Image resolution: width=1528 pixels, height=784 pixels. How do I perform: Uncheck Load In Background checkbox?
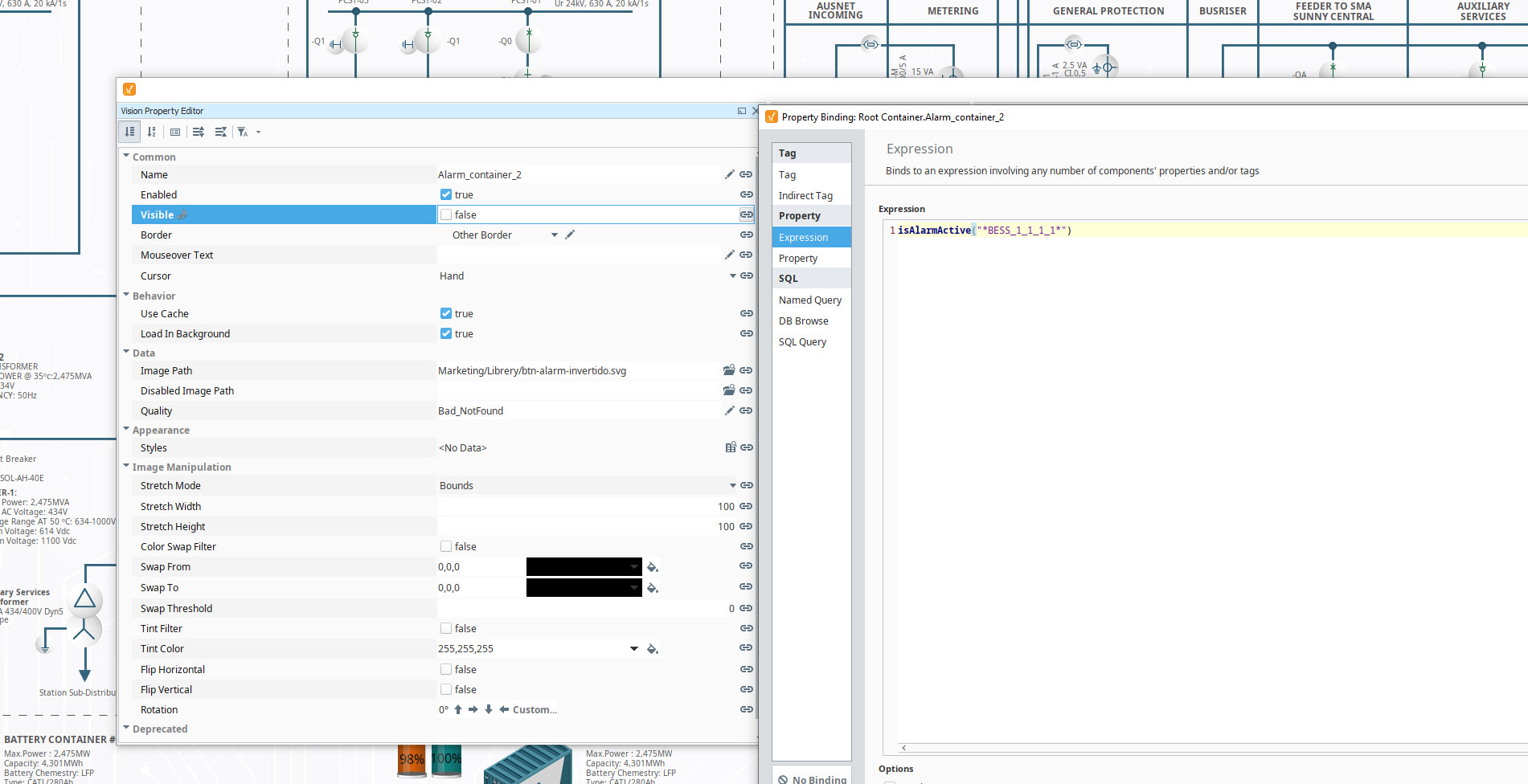446,333
